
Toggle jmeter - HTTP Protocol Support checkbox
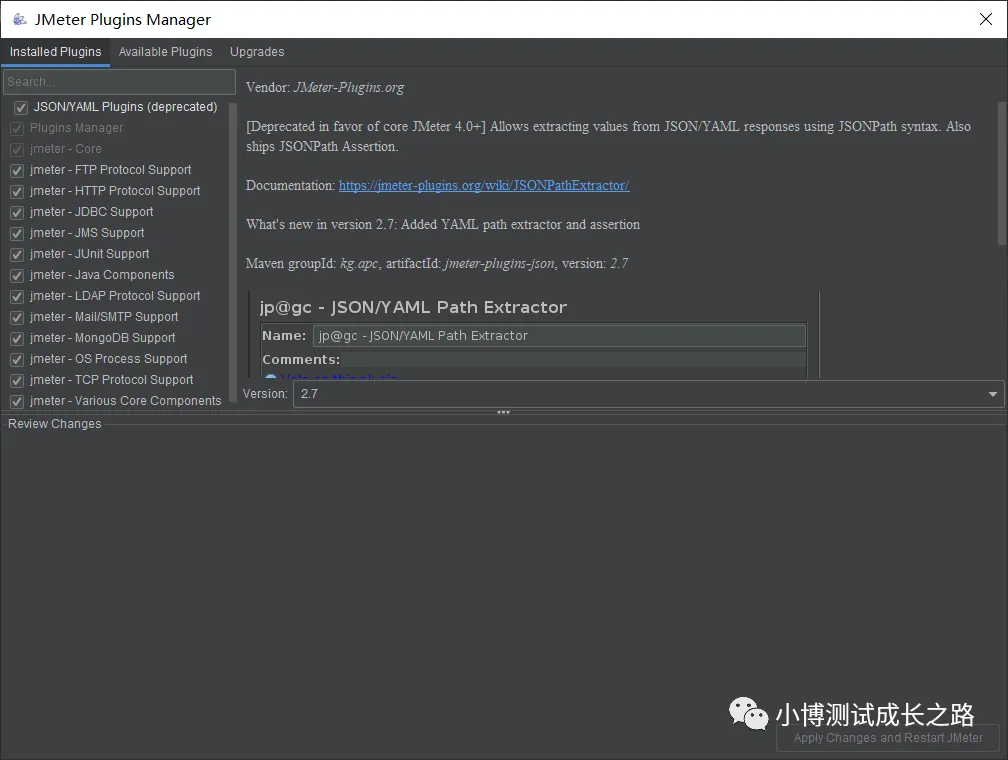pyautogui.click(x=17, y=192)
